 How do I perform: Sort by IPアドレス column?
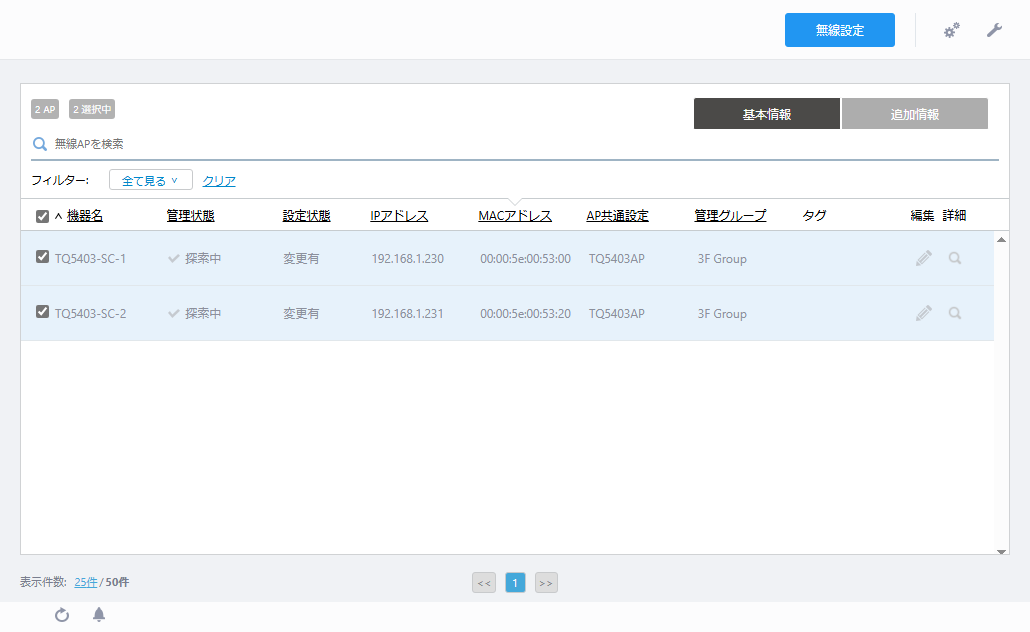point(399,215)
